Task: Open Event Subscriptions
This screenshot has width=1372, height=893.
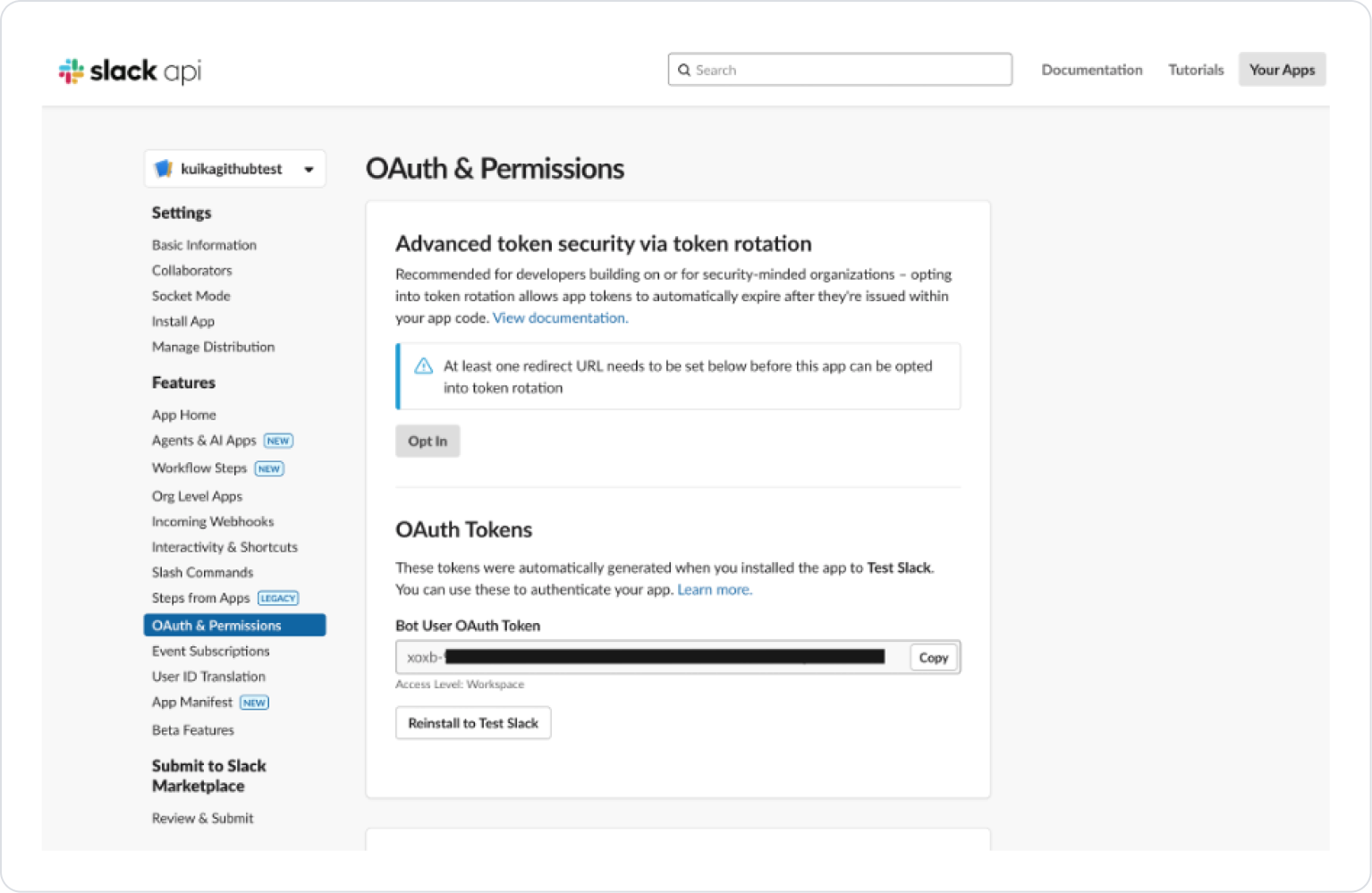Action: (x=210, y=651)
